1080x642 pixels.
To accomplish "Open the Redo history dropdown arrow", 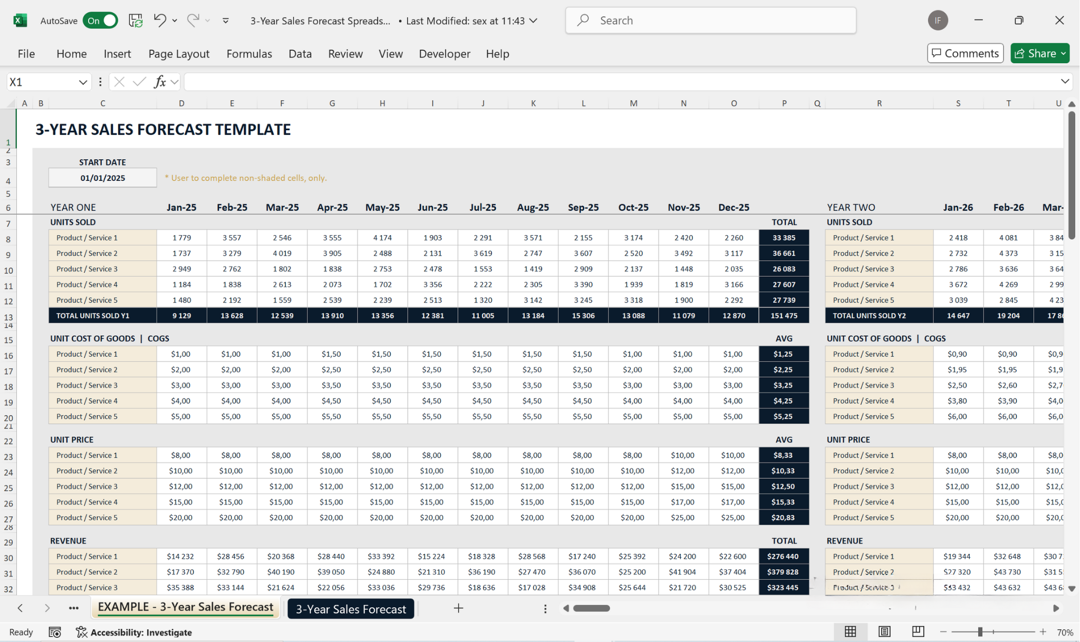I will pos(208,21).
